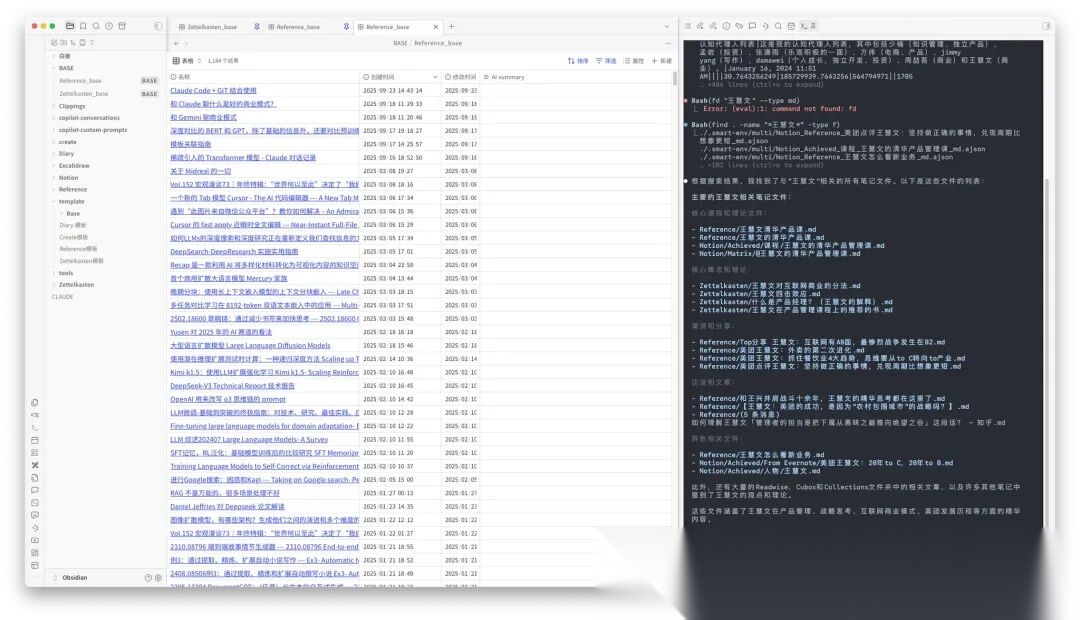1080x620 pixels.
Task: Click the 属性 properties button
Action: pyautogui.click(x=634, y=61)
